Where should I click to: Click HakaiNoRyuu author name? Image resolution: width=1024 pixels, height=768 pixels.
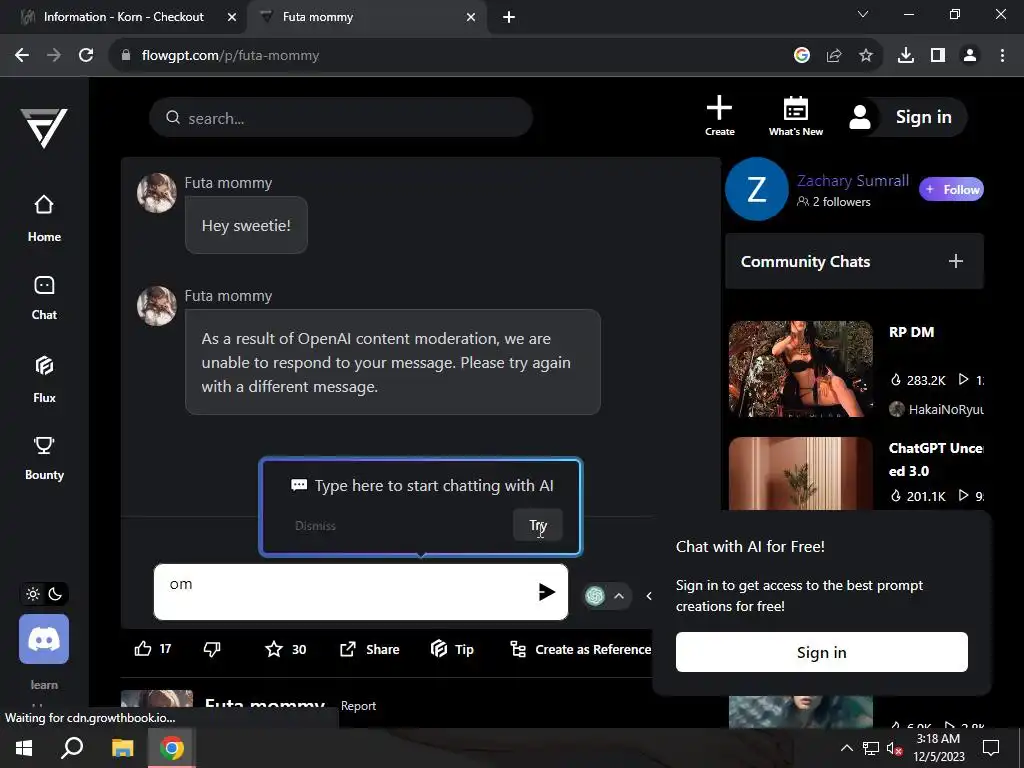945,409
